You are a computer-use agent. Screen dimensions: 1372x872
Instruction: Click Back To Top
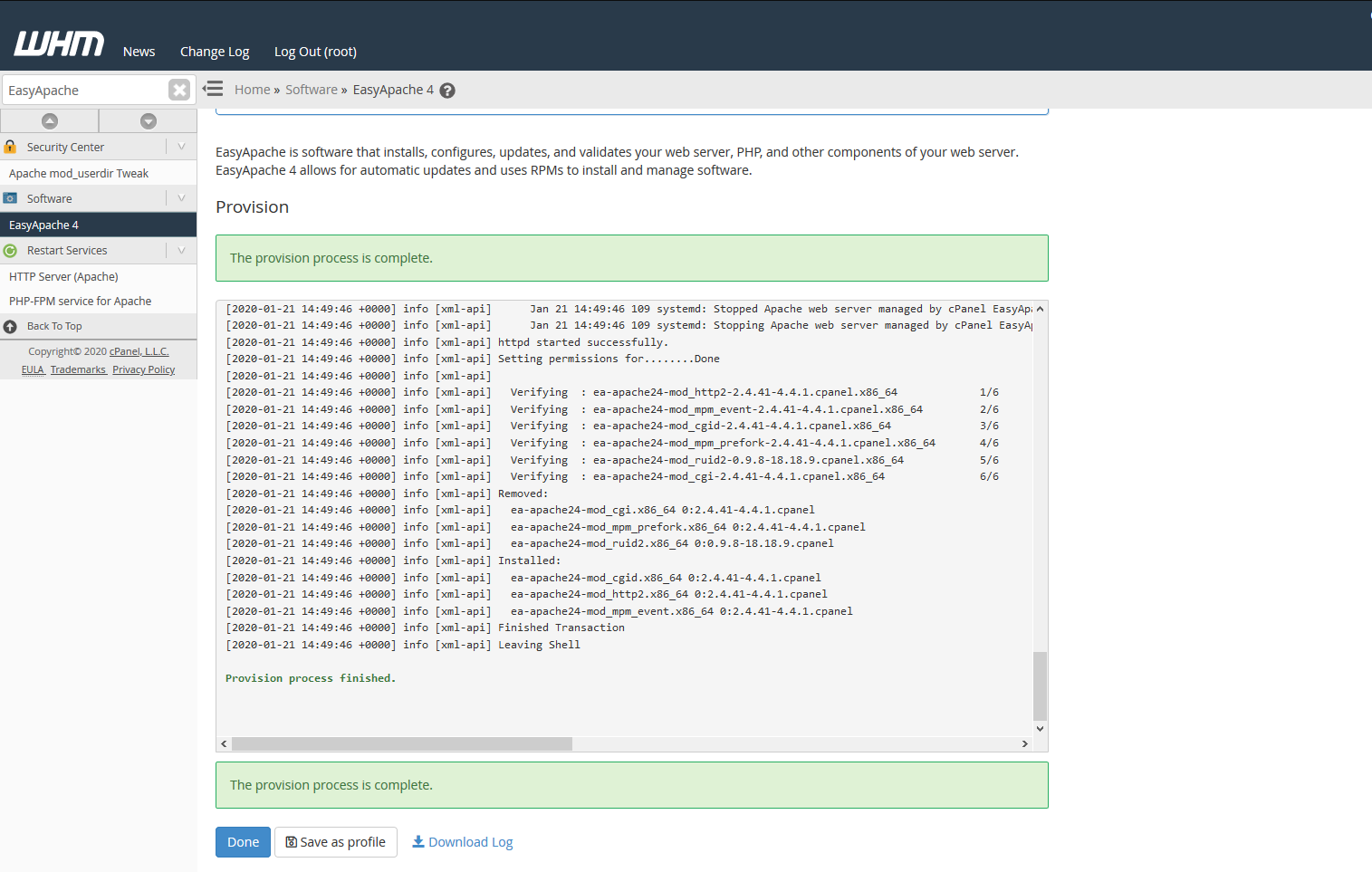point(54,326)
